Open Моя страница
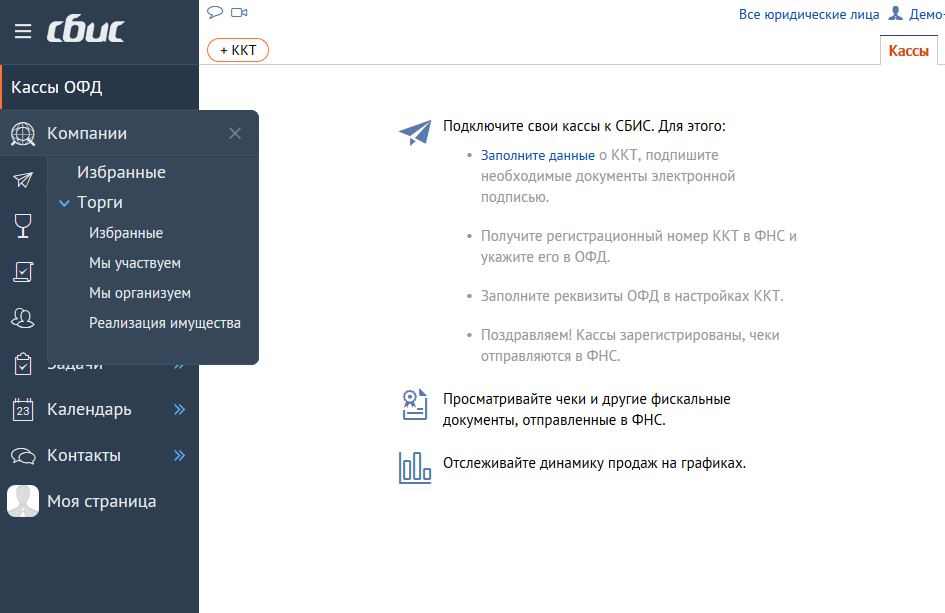 click(x=102, y=501)
